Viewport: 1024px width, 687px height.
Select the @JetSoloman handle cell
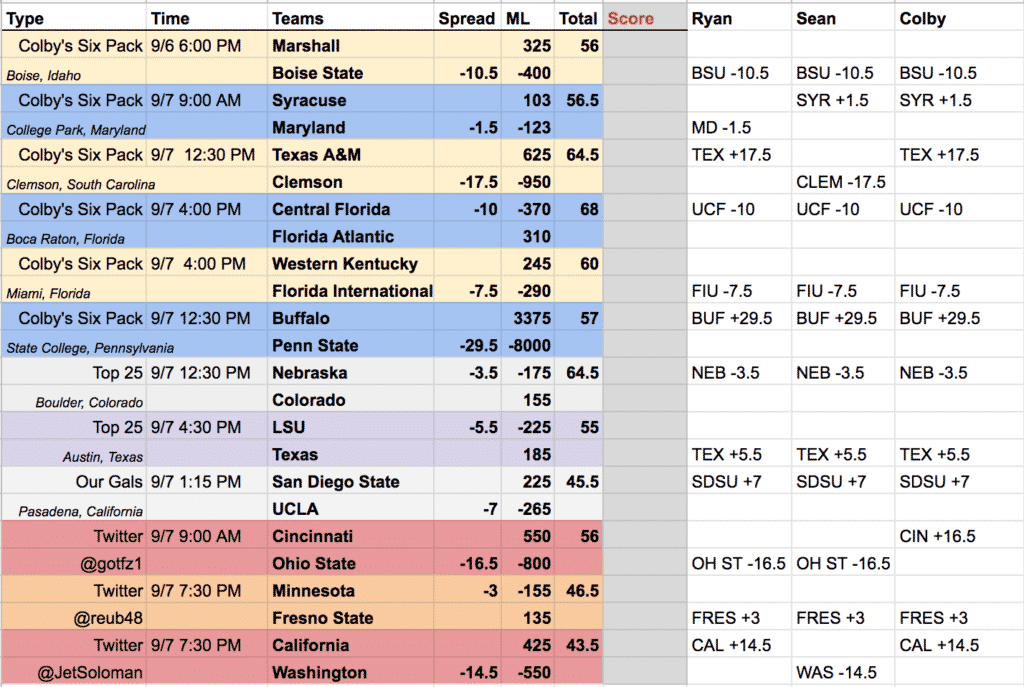pos(74,673)
